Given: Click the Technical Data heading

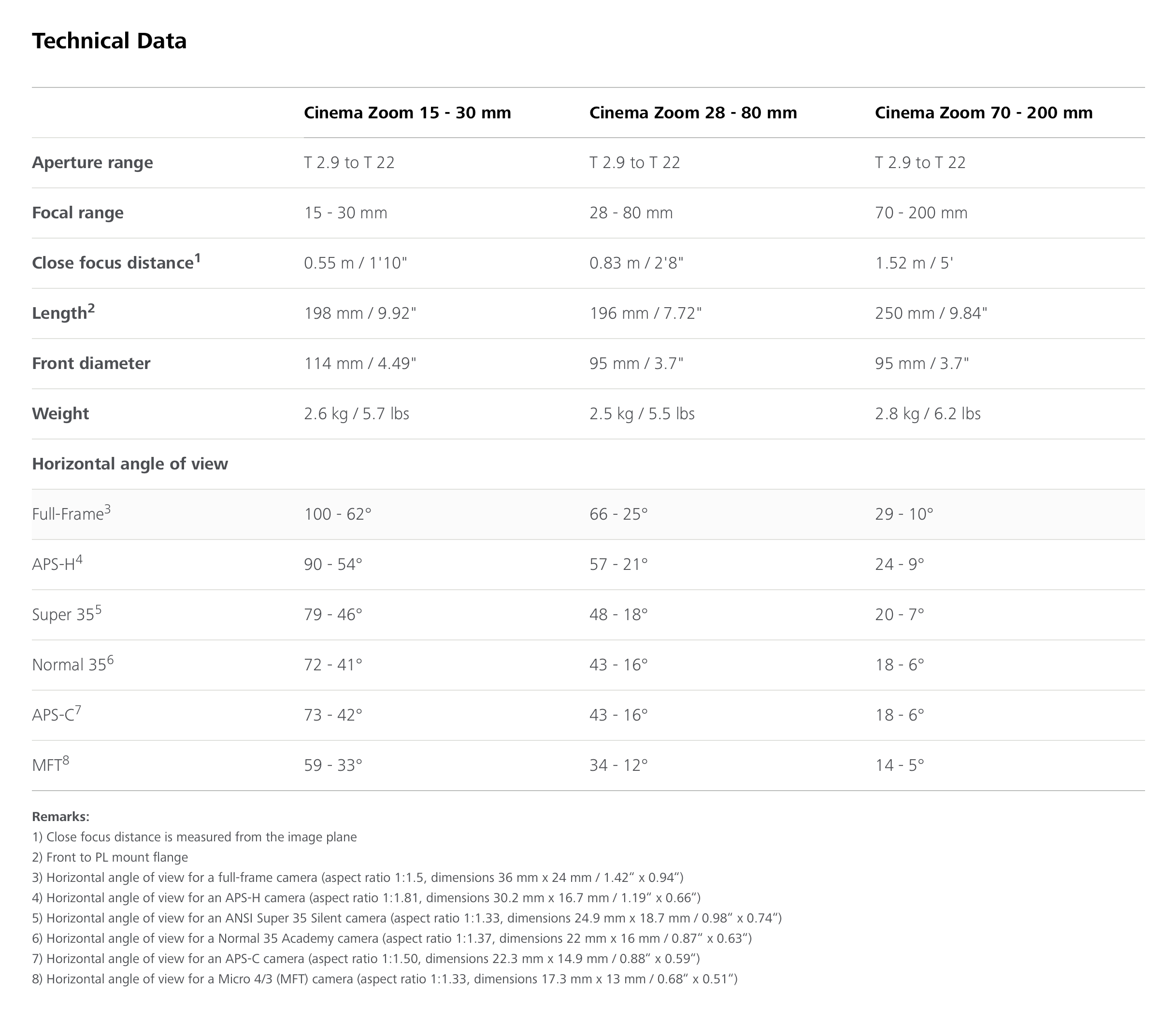Looking at the screenshot, I should point(109,41).
